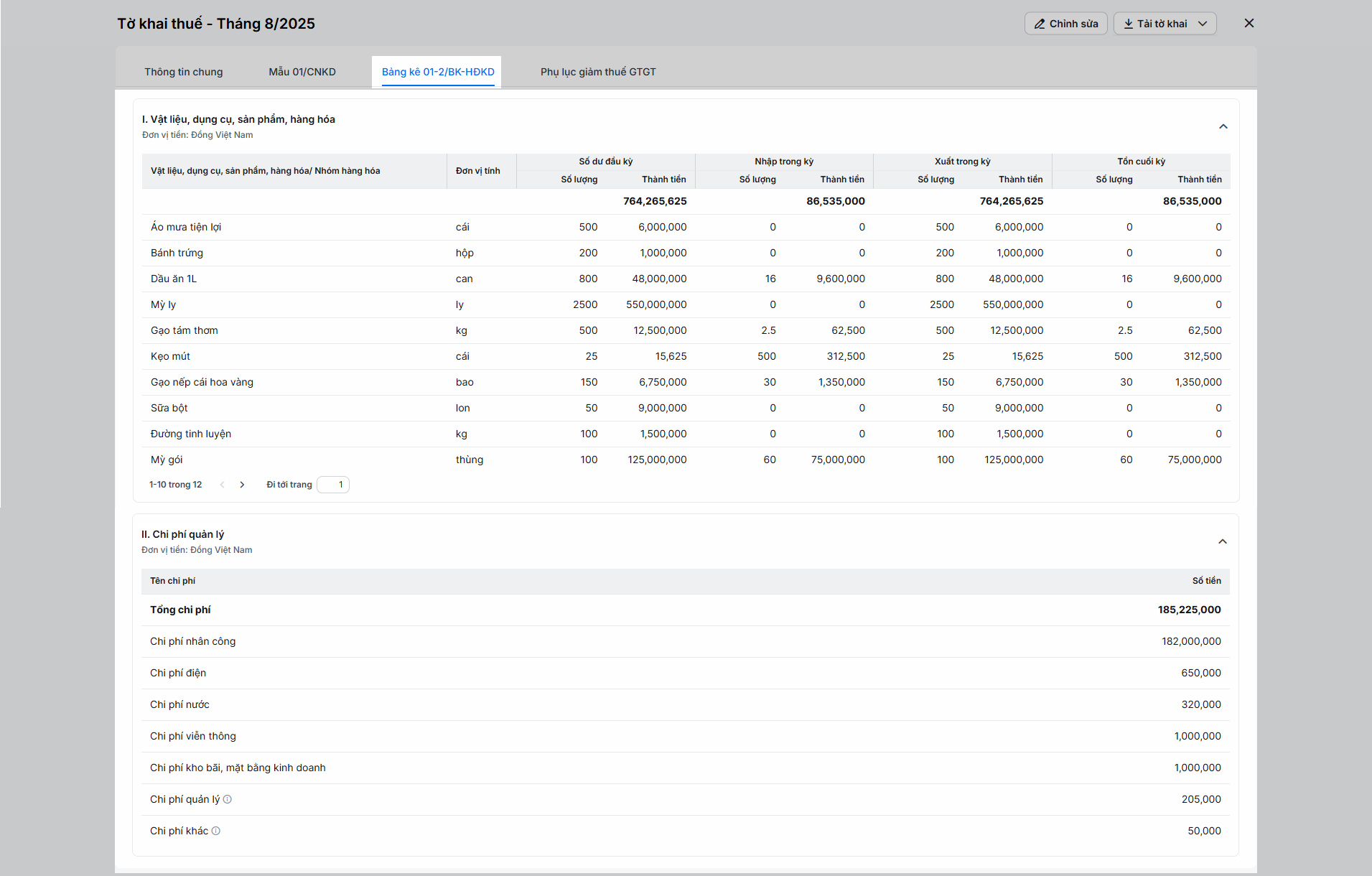Collapse section I materials and goods

point(1223,127)
